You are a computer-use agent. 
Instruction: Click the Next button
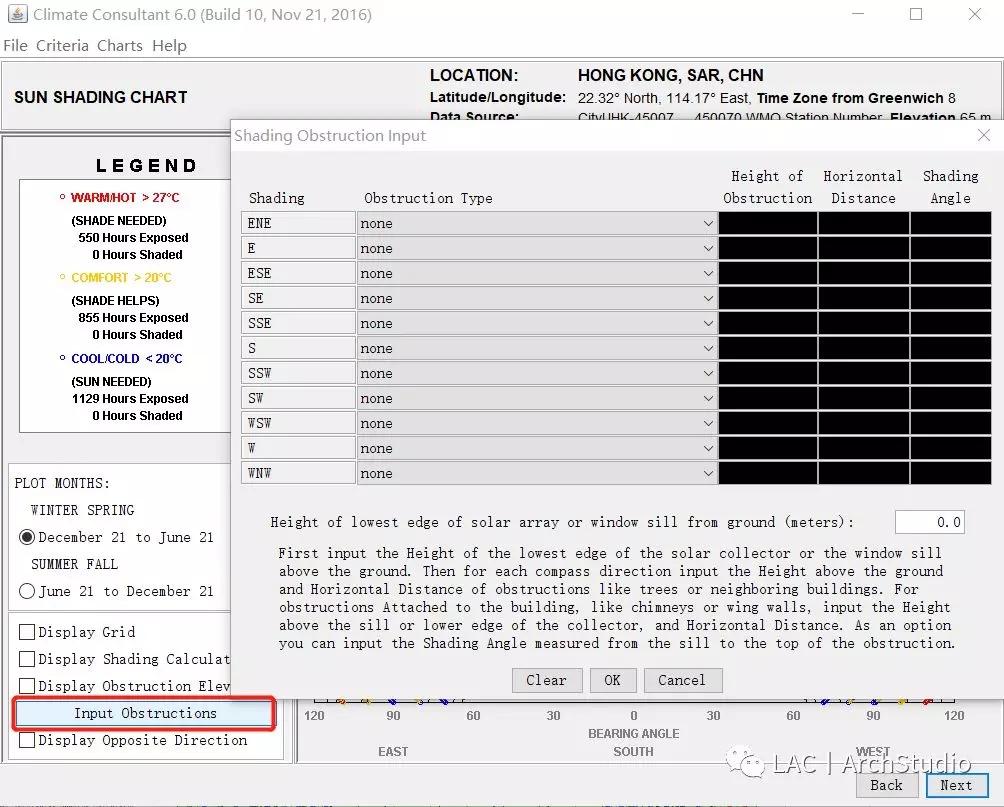pos(956,785)
